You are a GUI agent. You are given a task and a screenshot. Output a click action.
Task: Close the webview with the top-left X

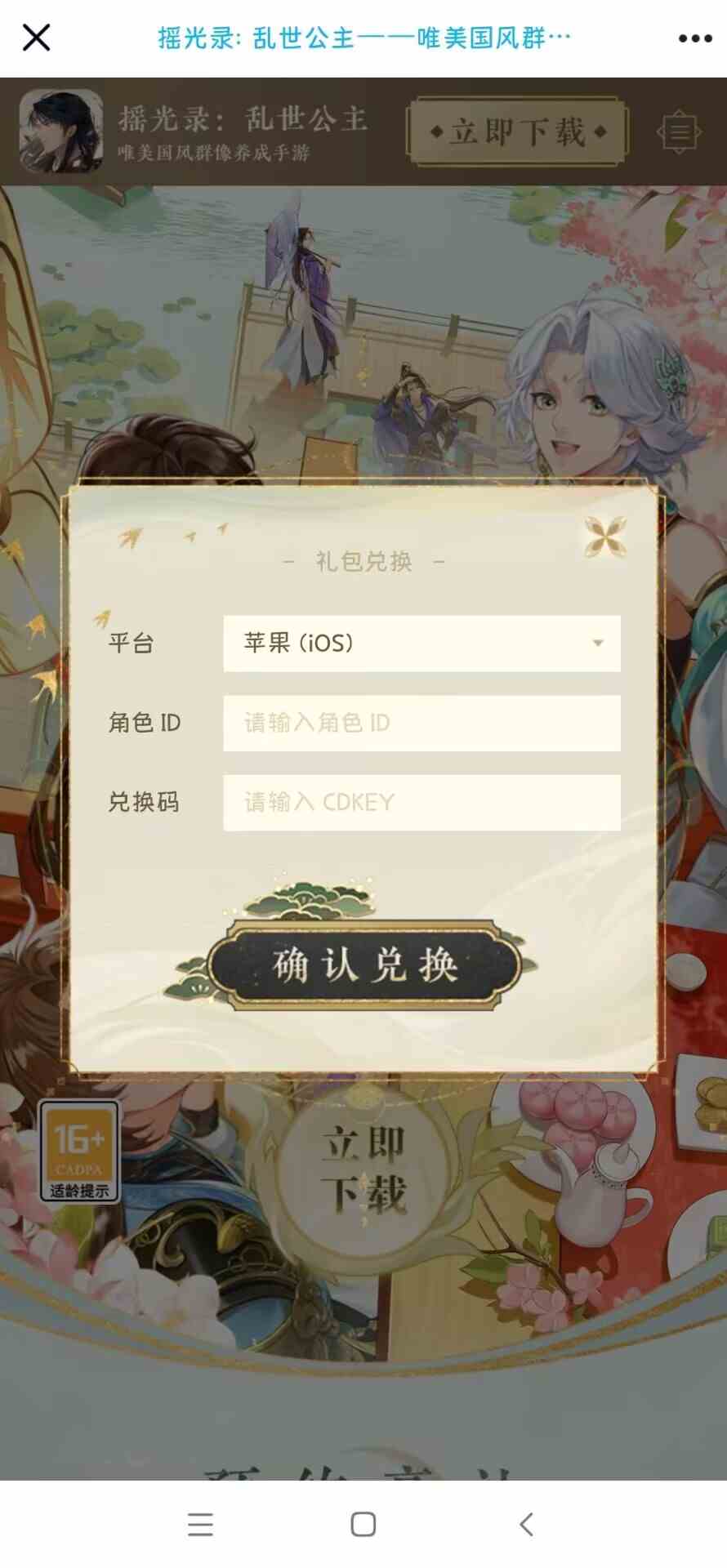click(36, 38)
